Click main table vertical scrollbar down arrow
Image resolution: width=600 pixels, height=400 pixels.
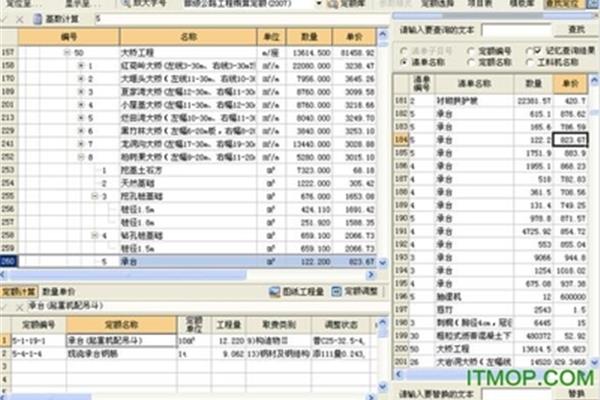pyautogui.click(x=382, y=263)
